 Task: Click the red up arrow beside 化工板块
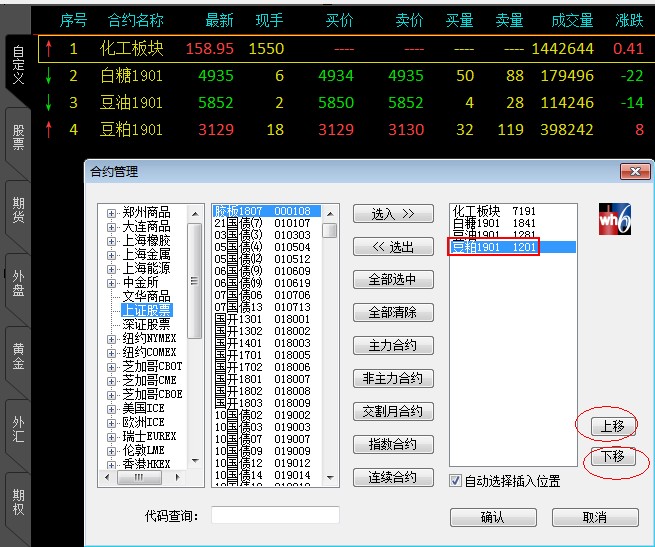coord(47,48)
